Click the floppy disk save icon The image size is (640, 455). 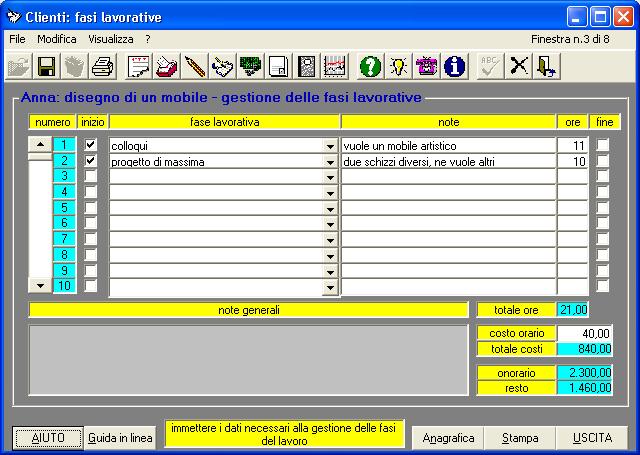coord(46,66)
